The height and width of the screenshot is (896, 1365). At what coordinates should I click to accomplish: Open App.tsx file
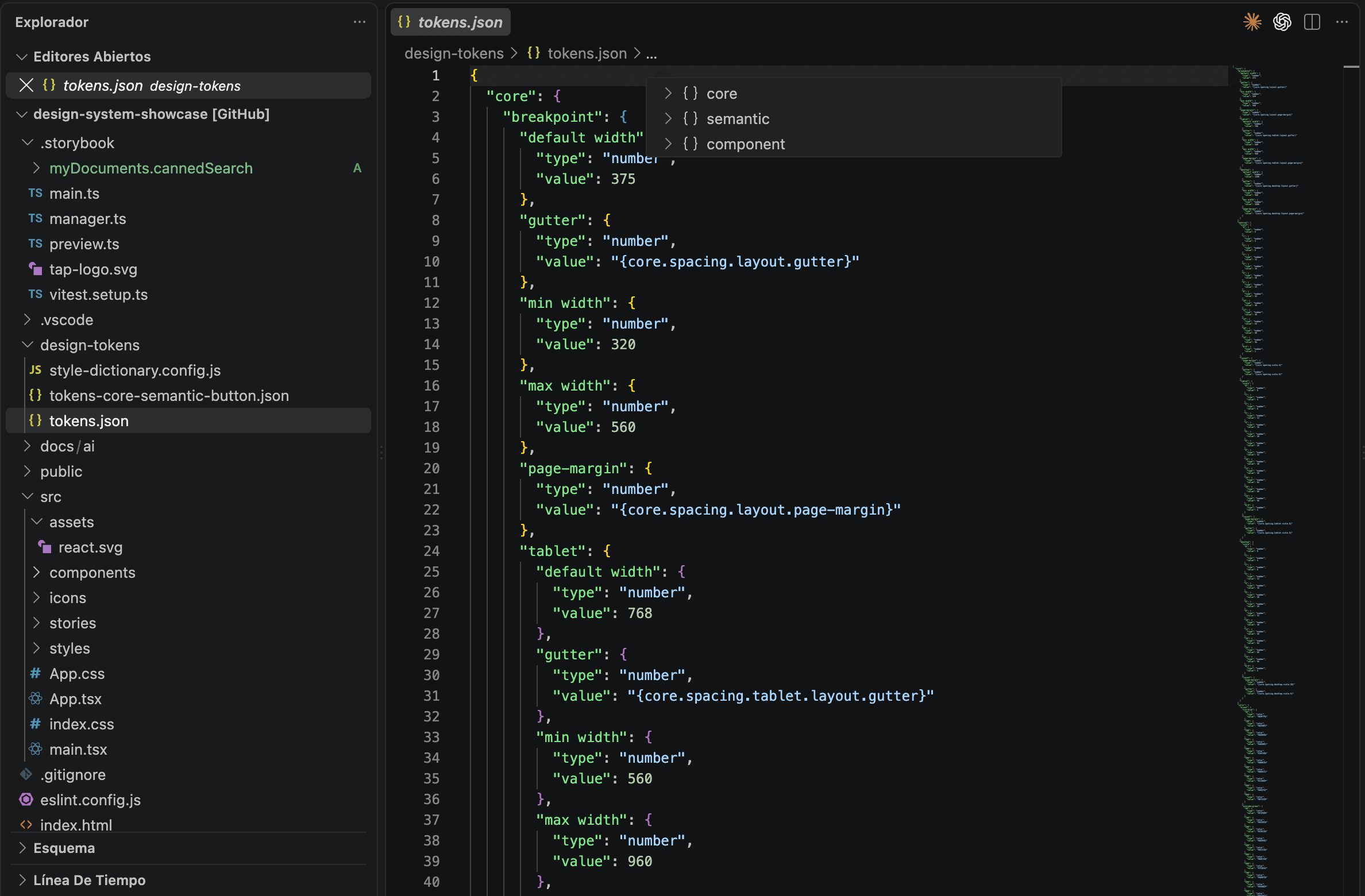click(x=188, y=698)
